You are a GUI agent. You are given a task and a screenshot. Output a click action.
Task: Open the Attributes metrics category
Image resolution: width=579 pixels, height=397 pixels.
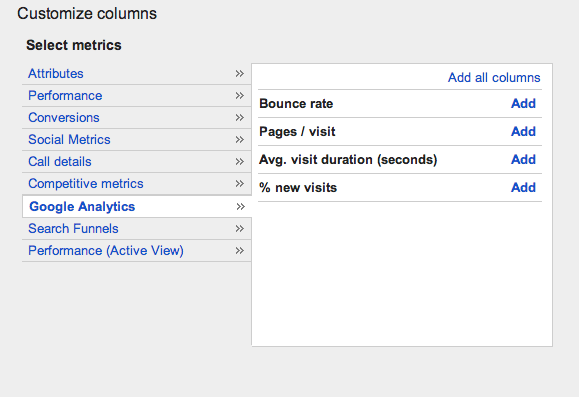[56, 73]
